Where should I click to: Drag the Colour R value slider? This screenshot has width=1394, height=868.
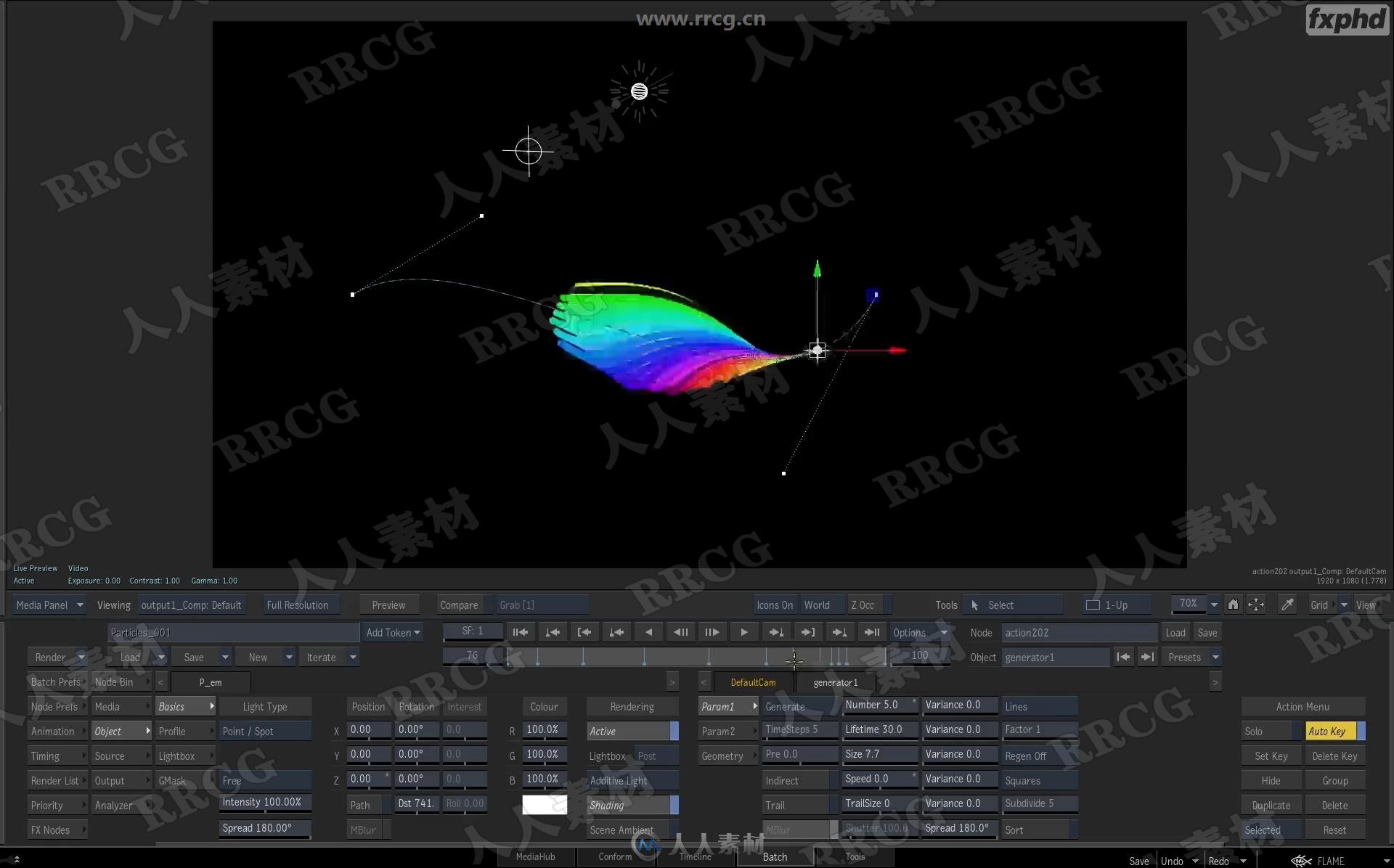(x=544, y=729)
